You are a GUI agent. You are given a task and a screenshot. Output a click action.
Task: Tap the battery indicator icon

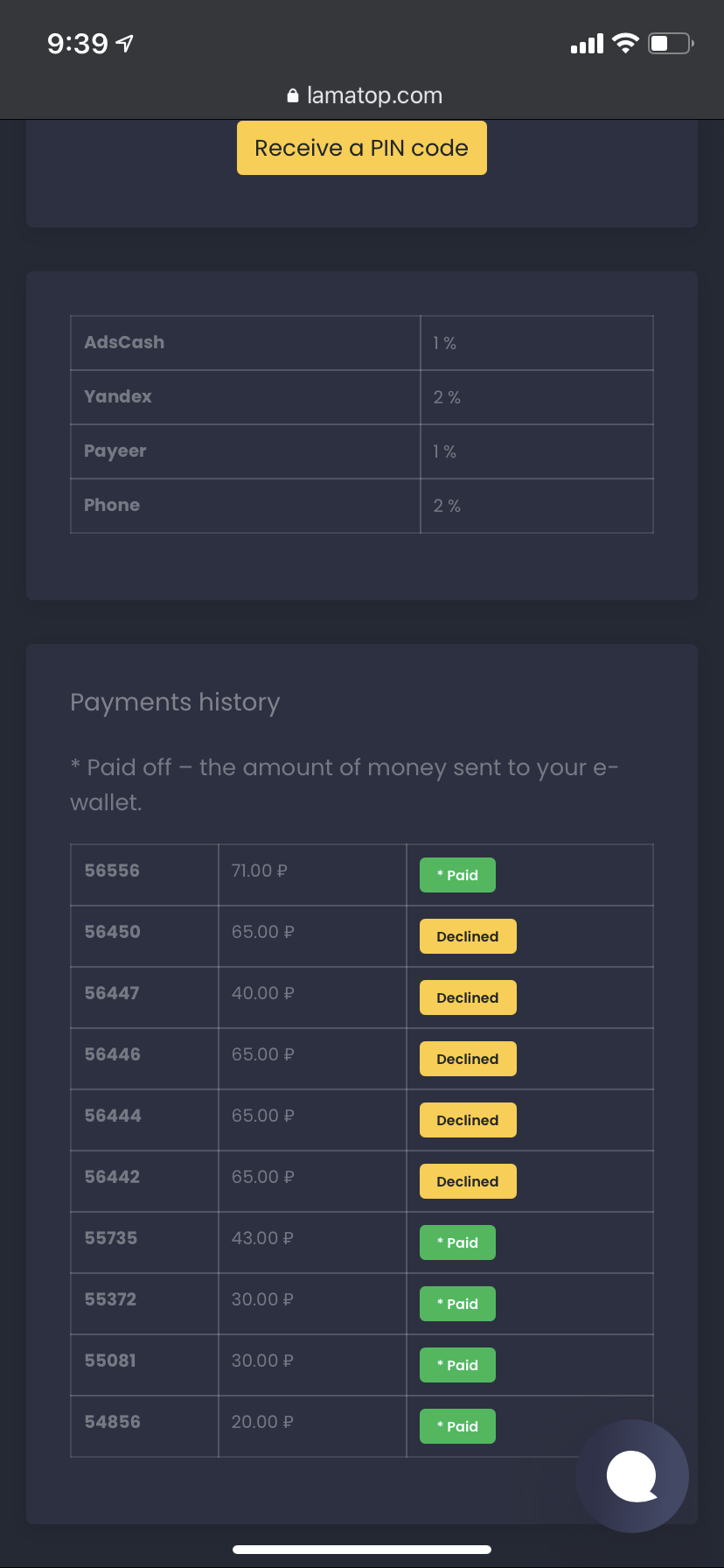[x=671, y=43]
